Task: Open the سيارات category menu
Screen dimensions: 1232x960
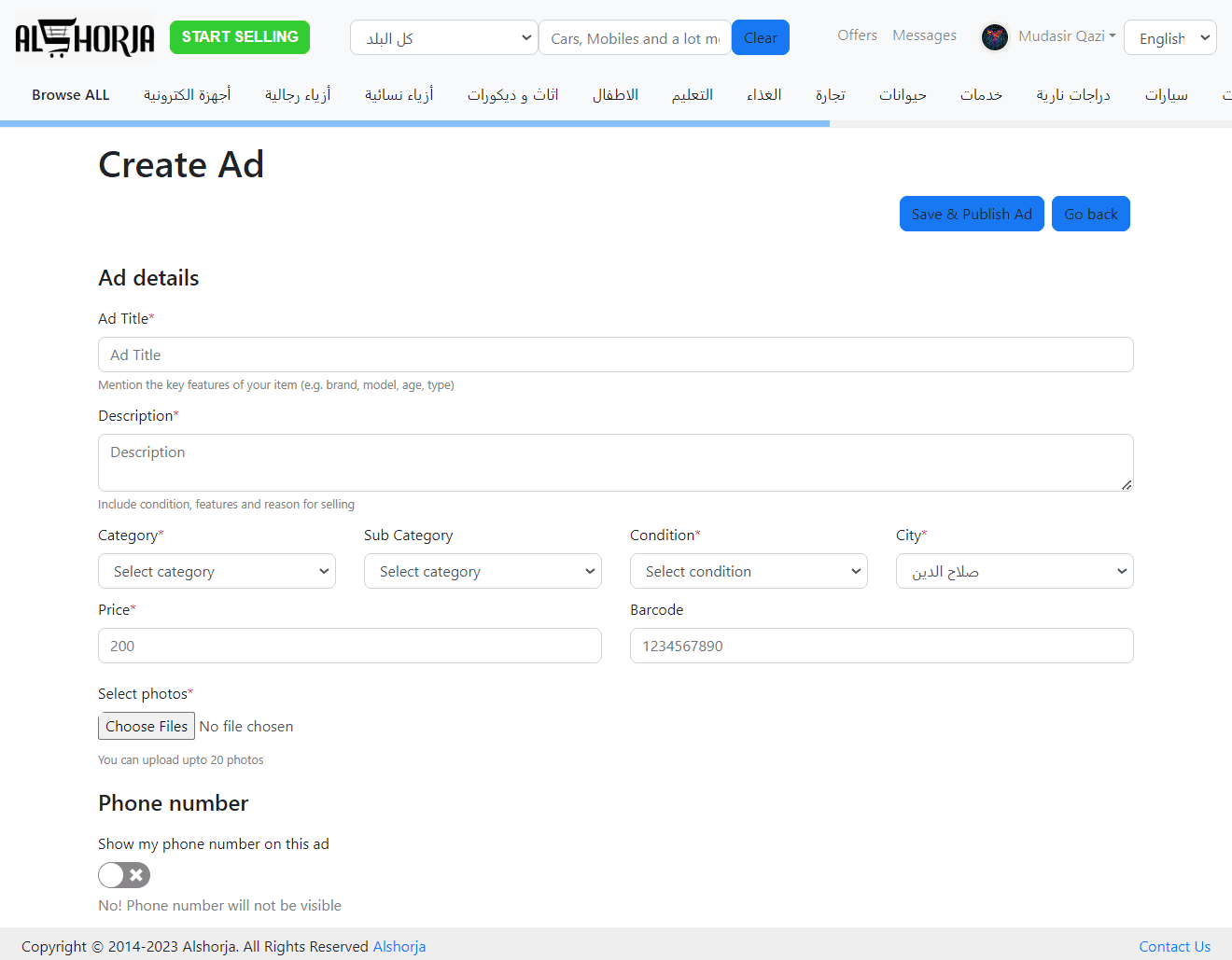Action: tap(1166, 95)
